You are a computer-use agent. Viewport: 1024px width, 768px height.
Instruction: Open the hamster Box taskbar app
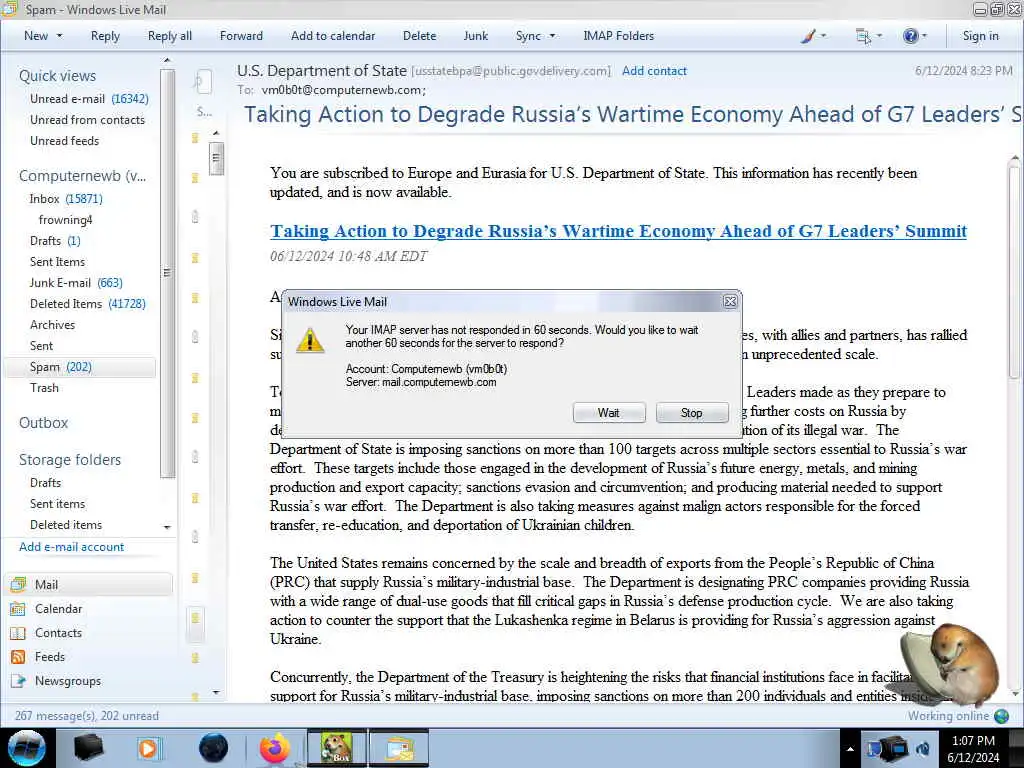[x=336, y=748]
